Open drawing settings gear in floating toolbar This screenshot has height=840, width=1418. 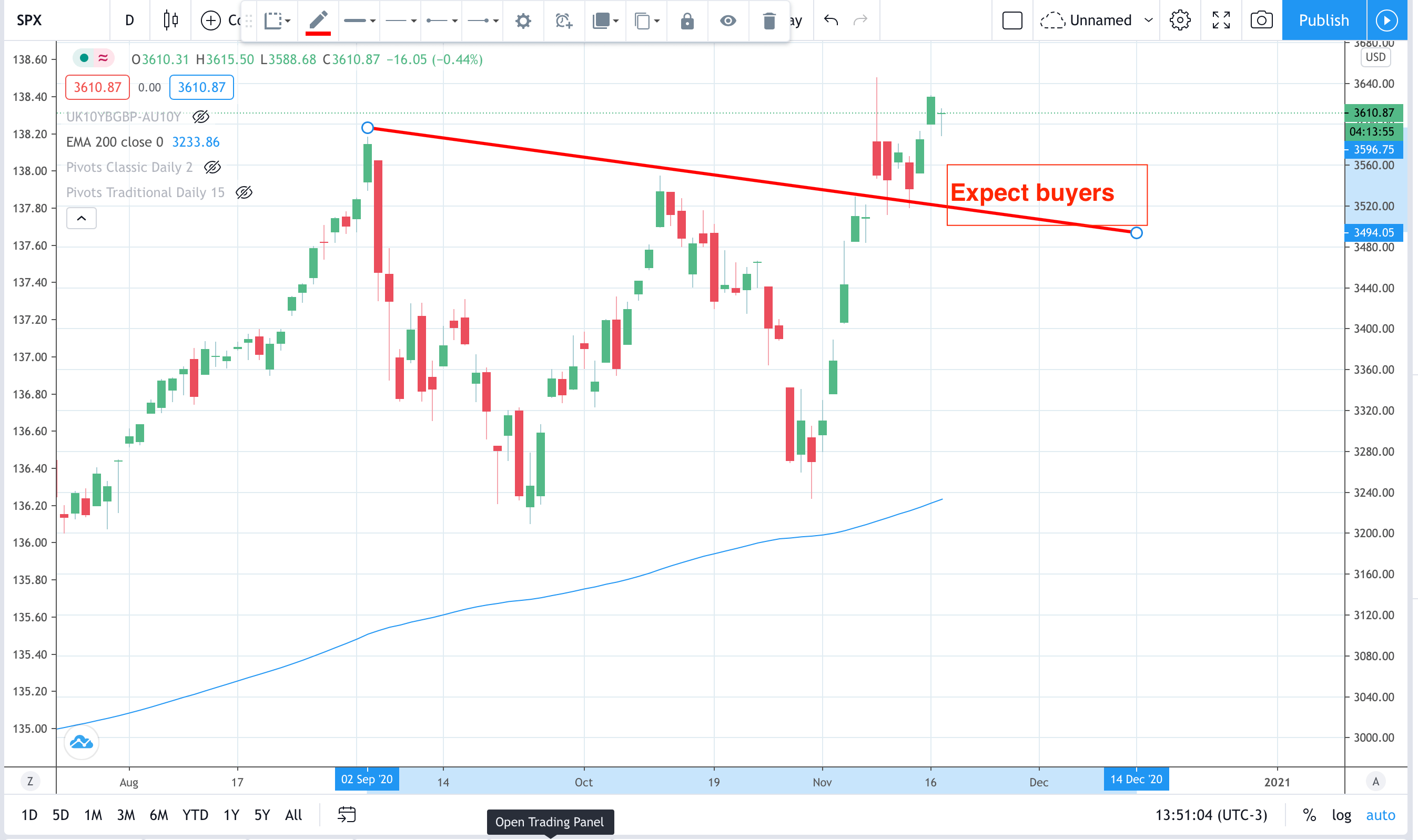click(523, 21)
